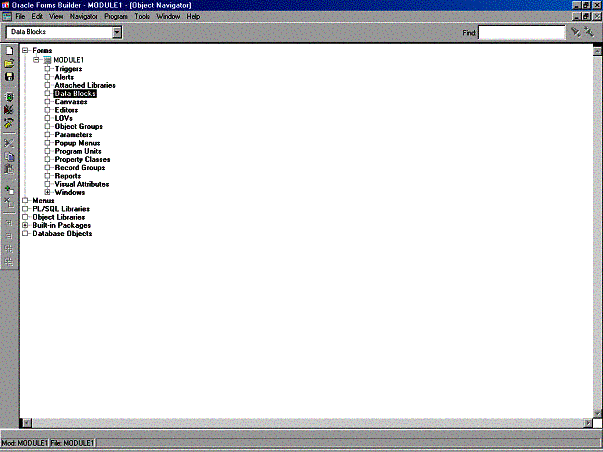Click the Cut scissors icon
The image size is (603, 452).
pyautogui.click(x=9, y=143)
